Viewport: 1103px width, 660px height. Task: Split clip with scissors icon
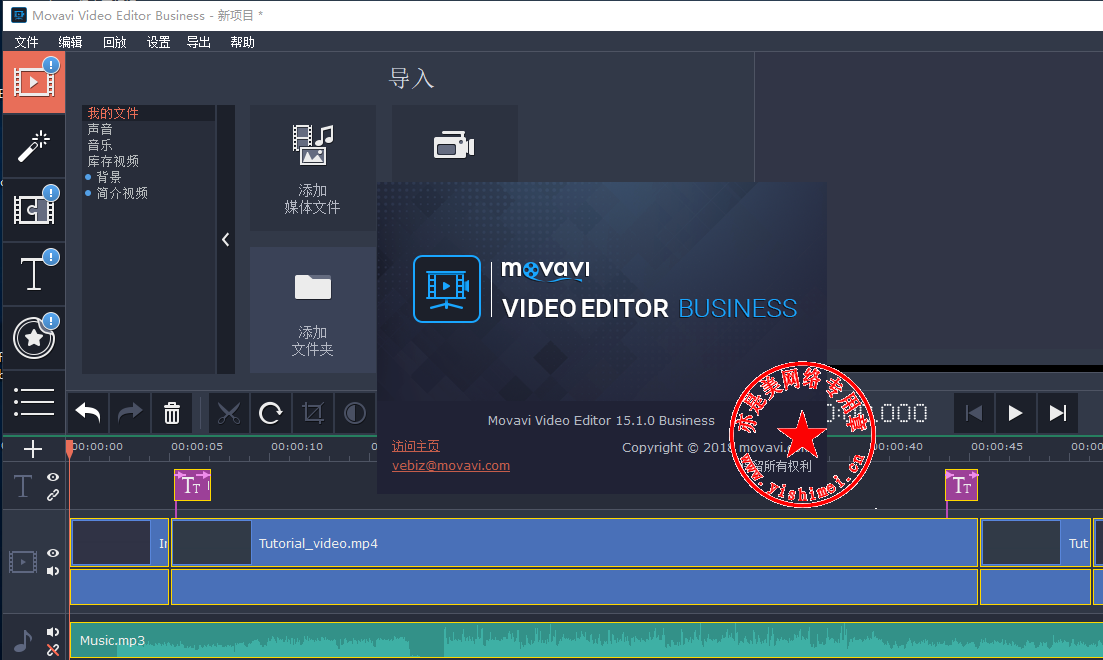(229, 413)
